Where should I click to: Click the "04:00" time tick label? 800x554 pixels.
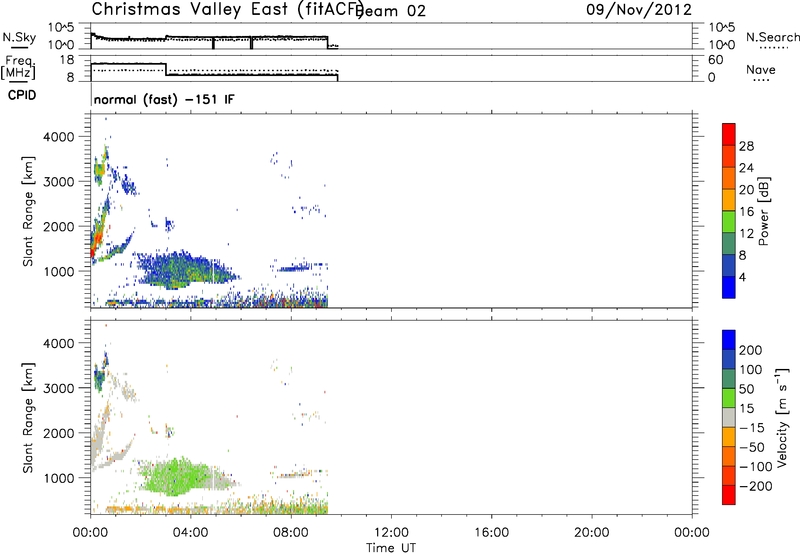point(191,533)
